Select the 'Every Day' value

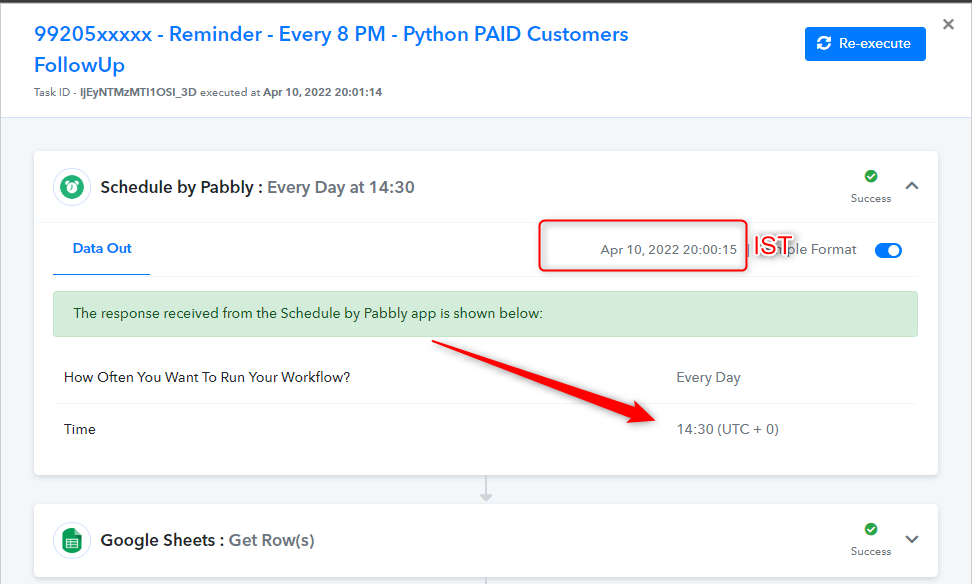coord(709,378)
